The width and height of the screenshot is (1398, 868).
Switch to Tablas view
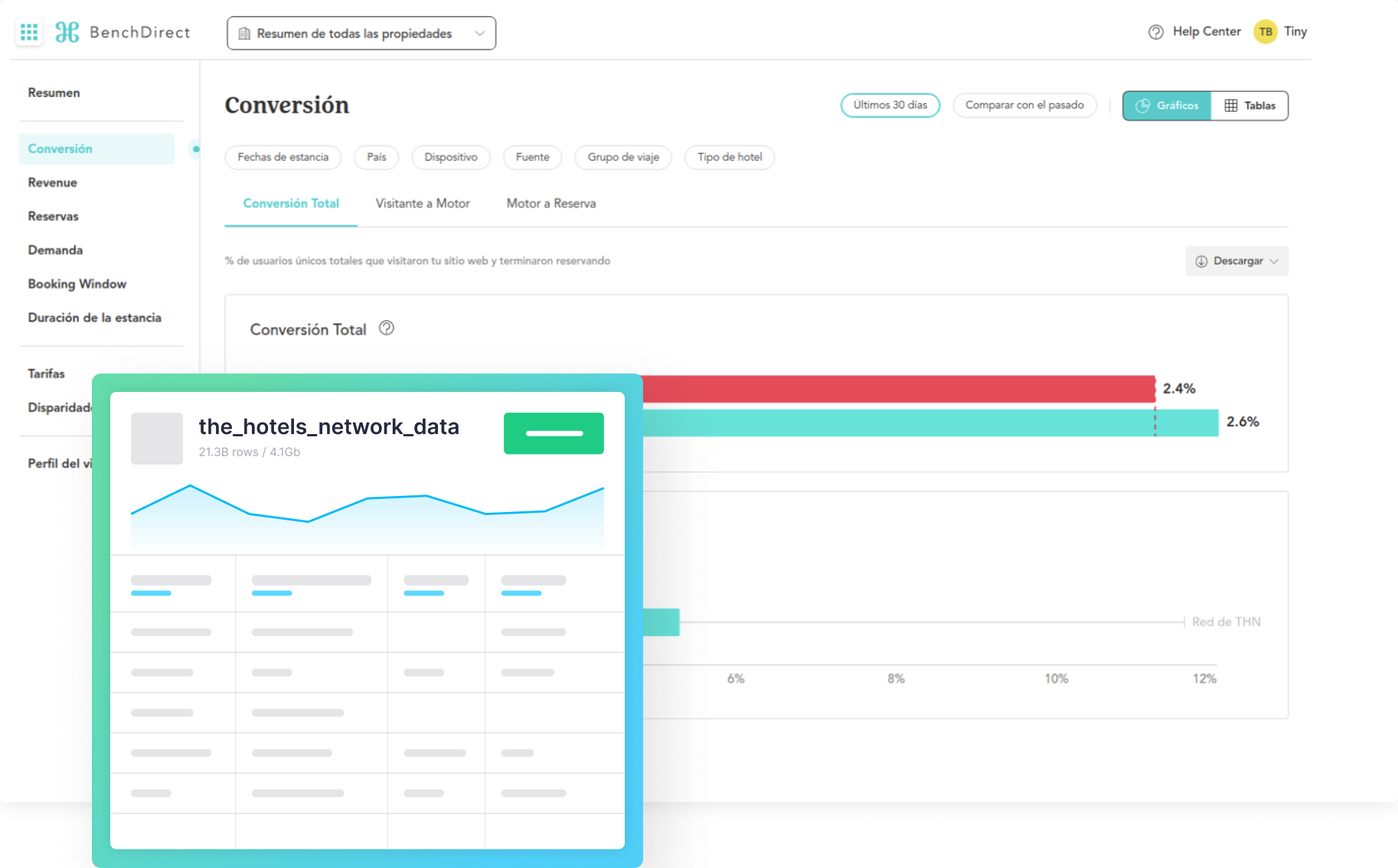1249,106
